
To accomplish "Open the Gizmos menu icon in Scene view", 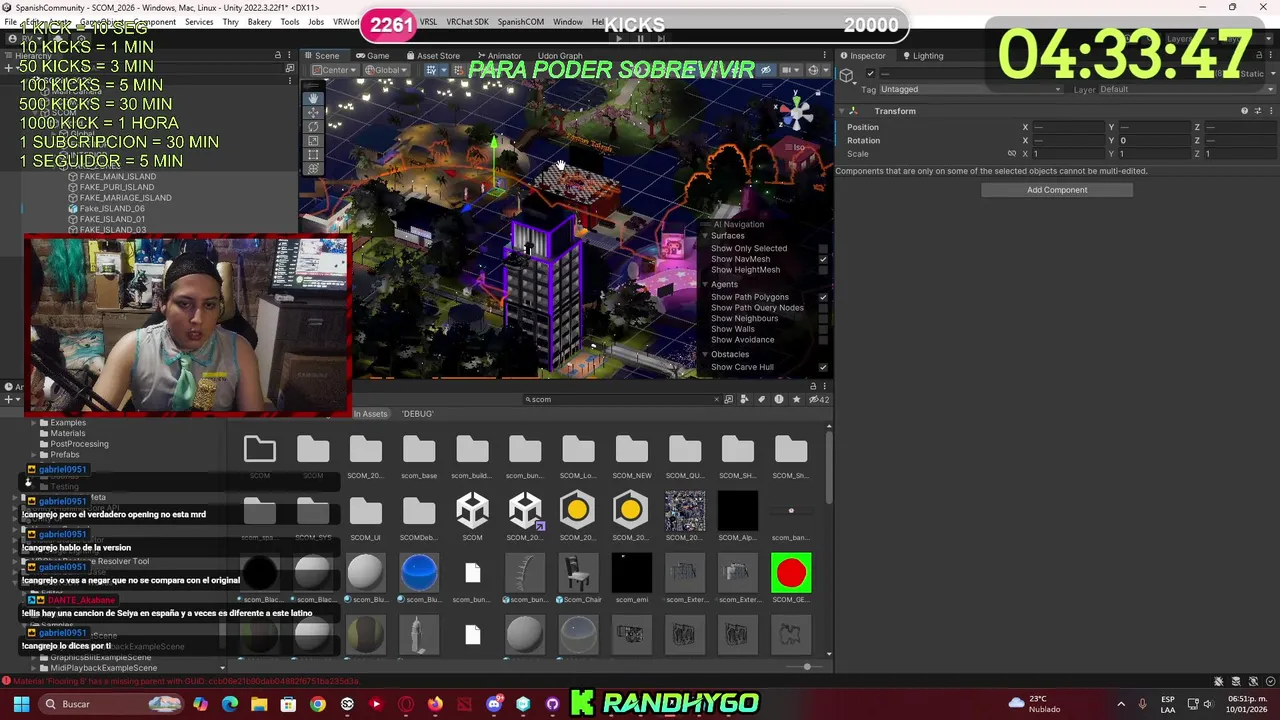I will (813, 70).
